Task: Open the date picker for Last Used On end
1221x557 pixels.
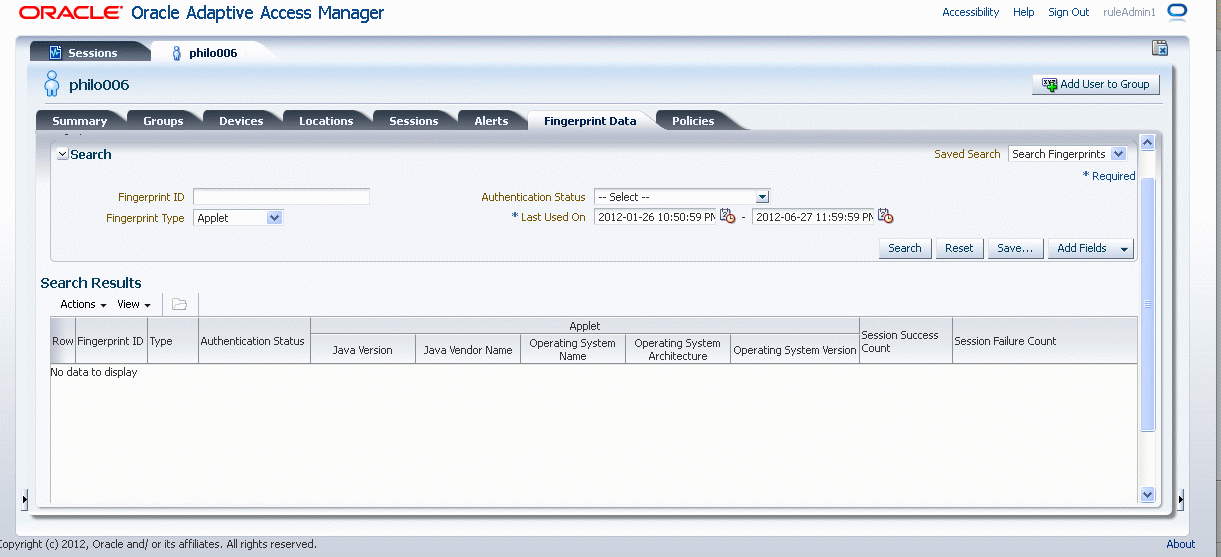Action: [886, 216]
